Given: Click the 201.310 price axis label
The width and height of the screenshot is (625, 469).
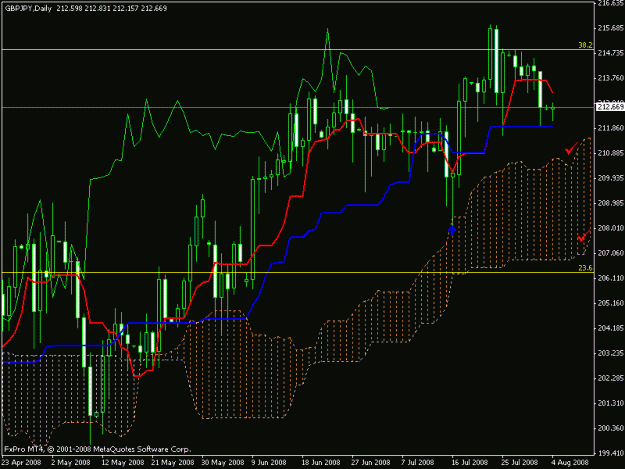Looking at the screenshot, I should (611, 403).
